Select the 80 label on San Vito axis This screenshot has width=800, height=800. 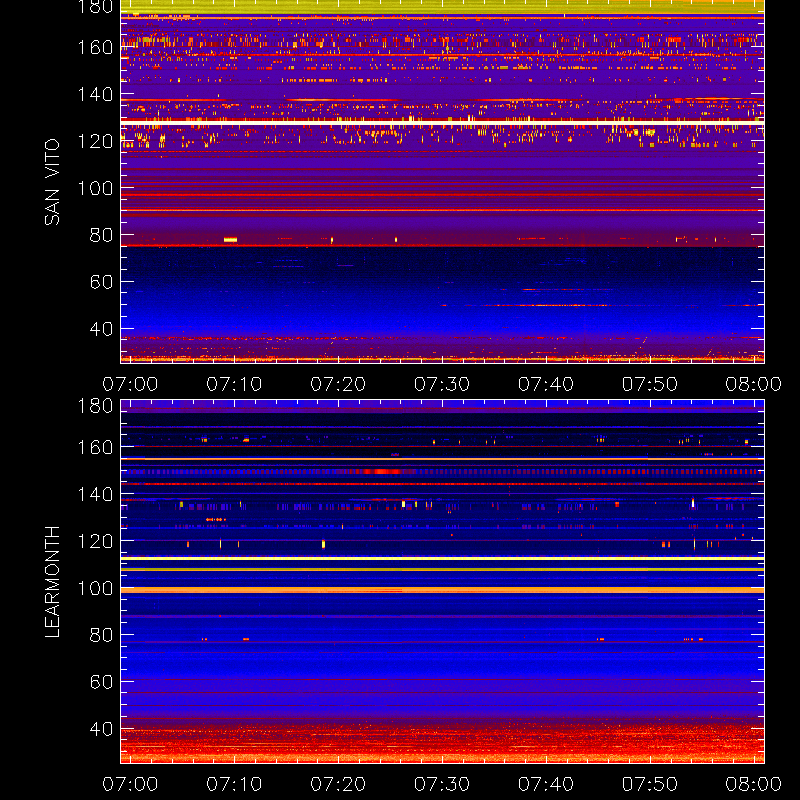[101, 235]
